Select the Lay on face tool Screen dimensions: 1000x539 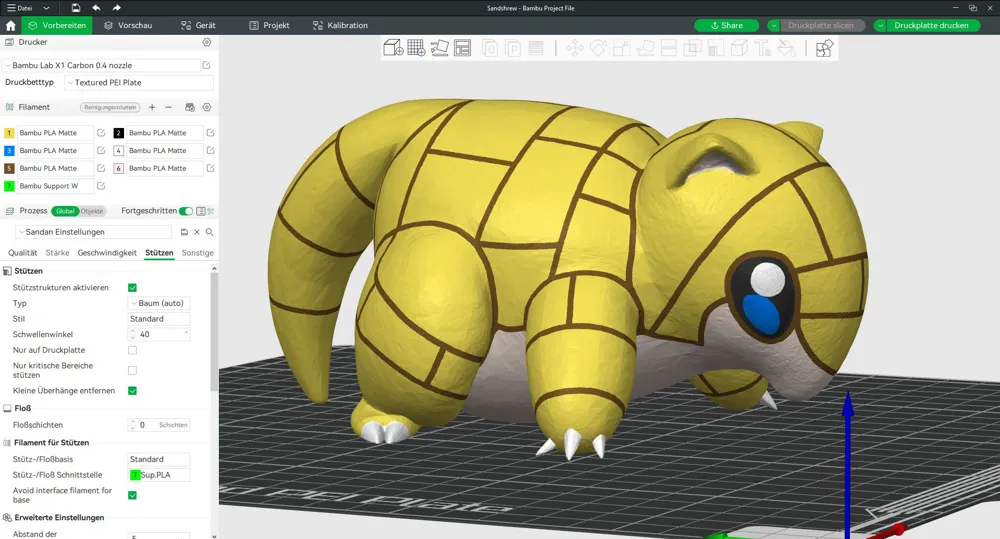645,48
